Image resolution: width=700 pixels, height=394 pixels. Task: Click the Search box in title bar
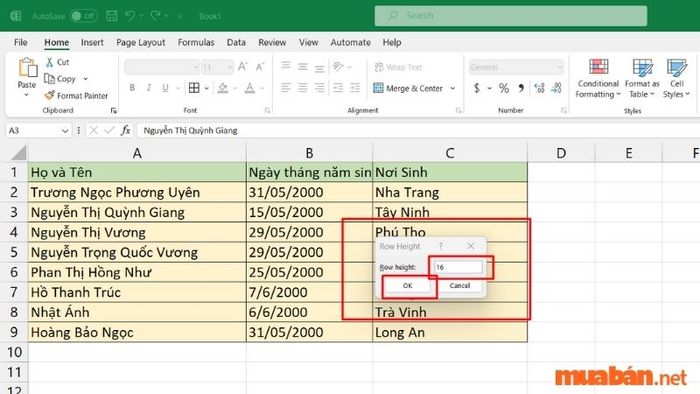511,16
